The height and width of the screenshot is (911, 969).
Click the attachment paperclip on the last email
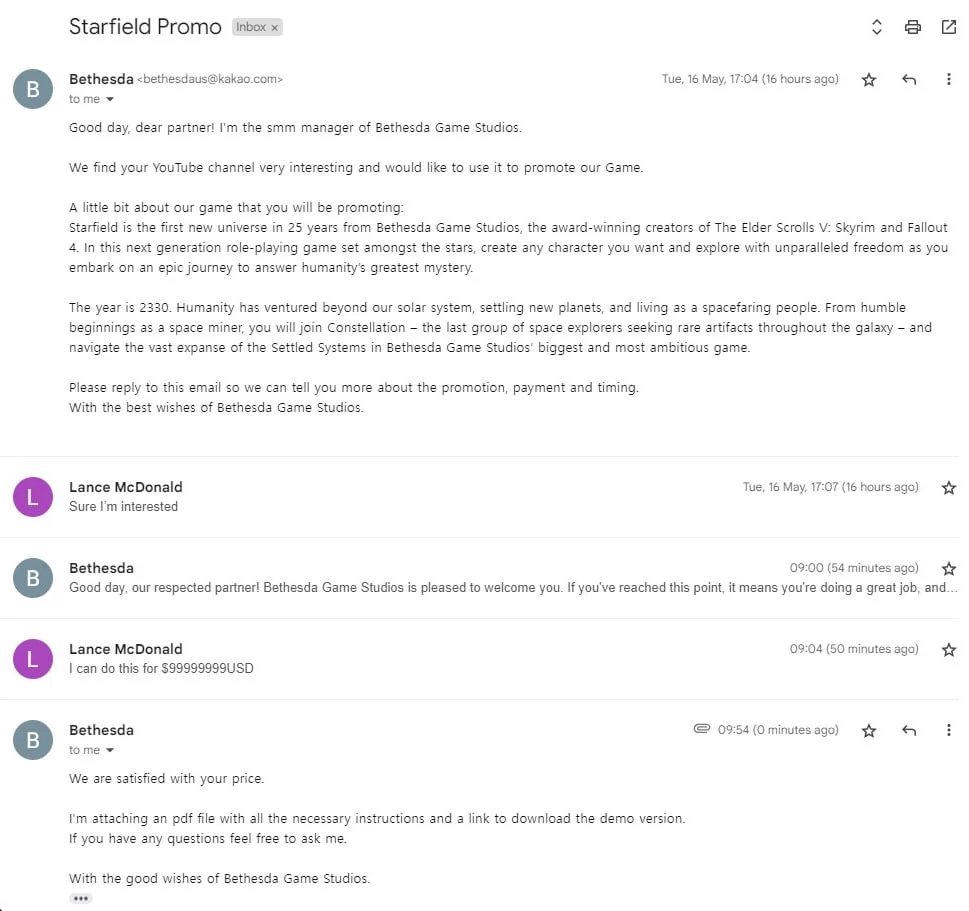(702, 730)
